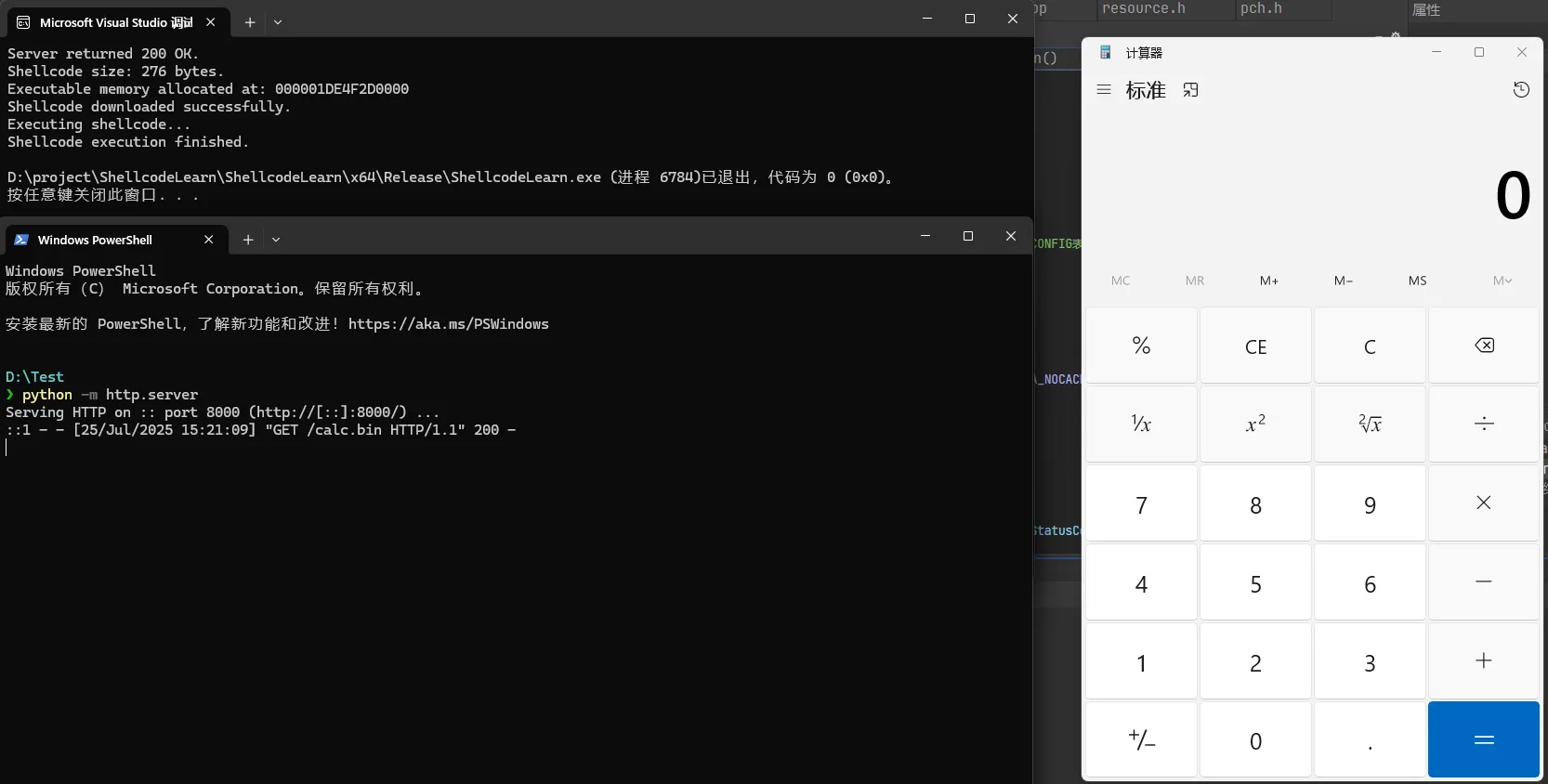Click the equals key in Calculator
Image resolution: width=1548 pixels, height=784 pixels.
point(1484,740)
